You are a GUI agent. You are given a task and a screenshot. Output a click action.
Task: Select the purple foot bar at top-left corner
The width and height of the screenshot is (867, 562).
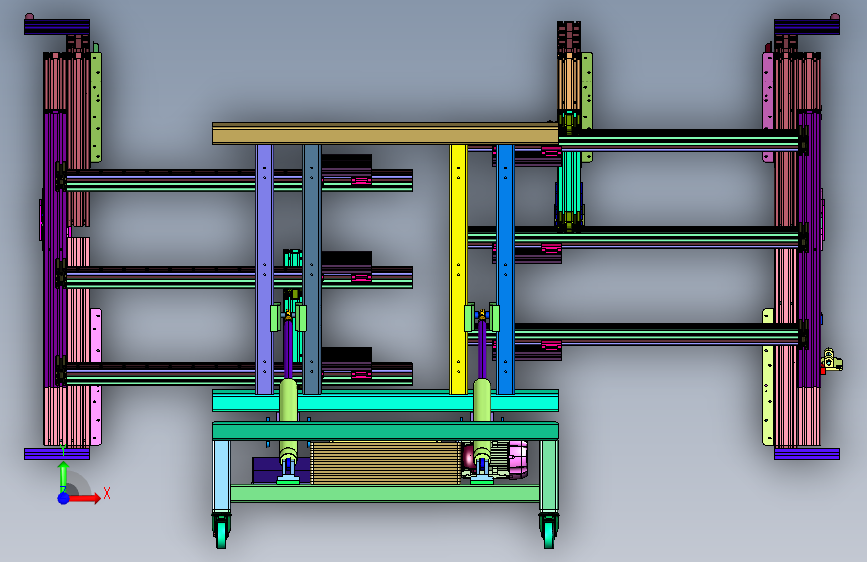(57, 27)
